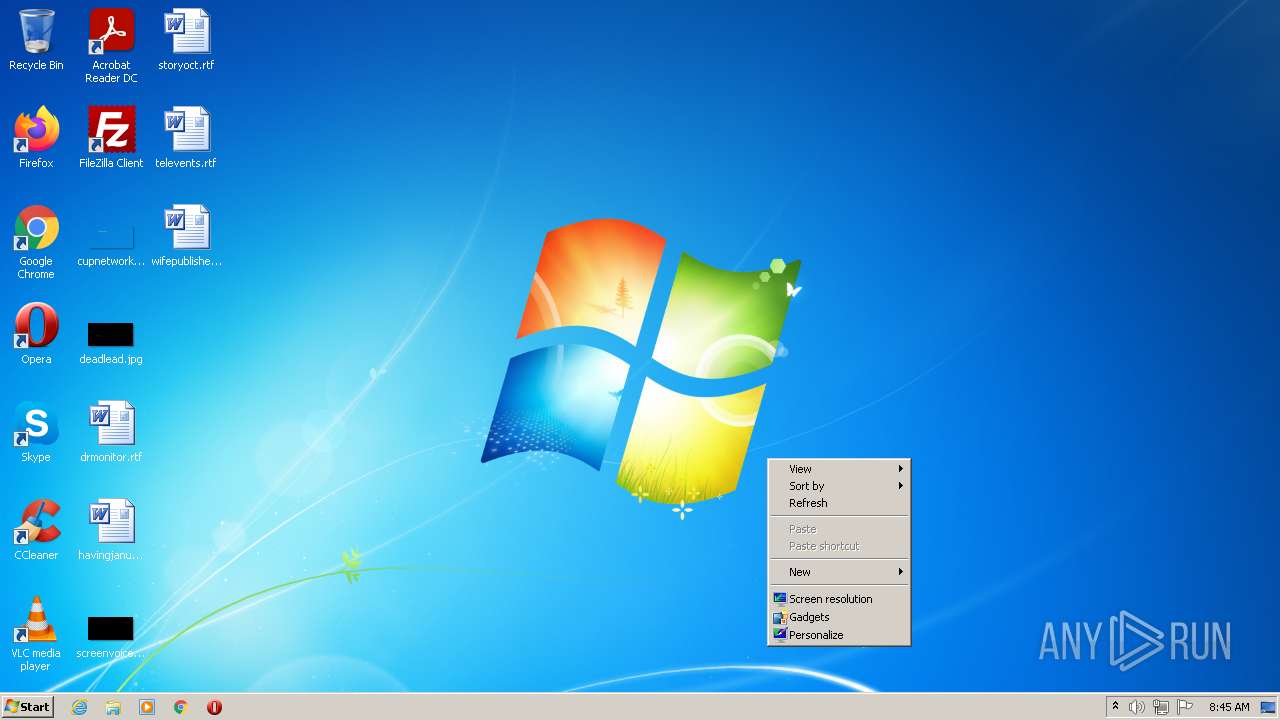The height and width of the screenshot is (720, 1280).
Task: Choose Personalize in the context menu
Action: pos(839,635)
